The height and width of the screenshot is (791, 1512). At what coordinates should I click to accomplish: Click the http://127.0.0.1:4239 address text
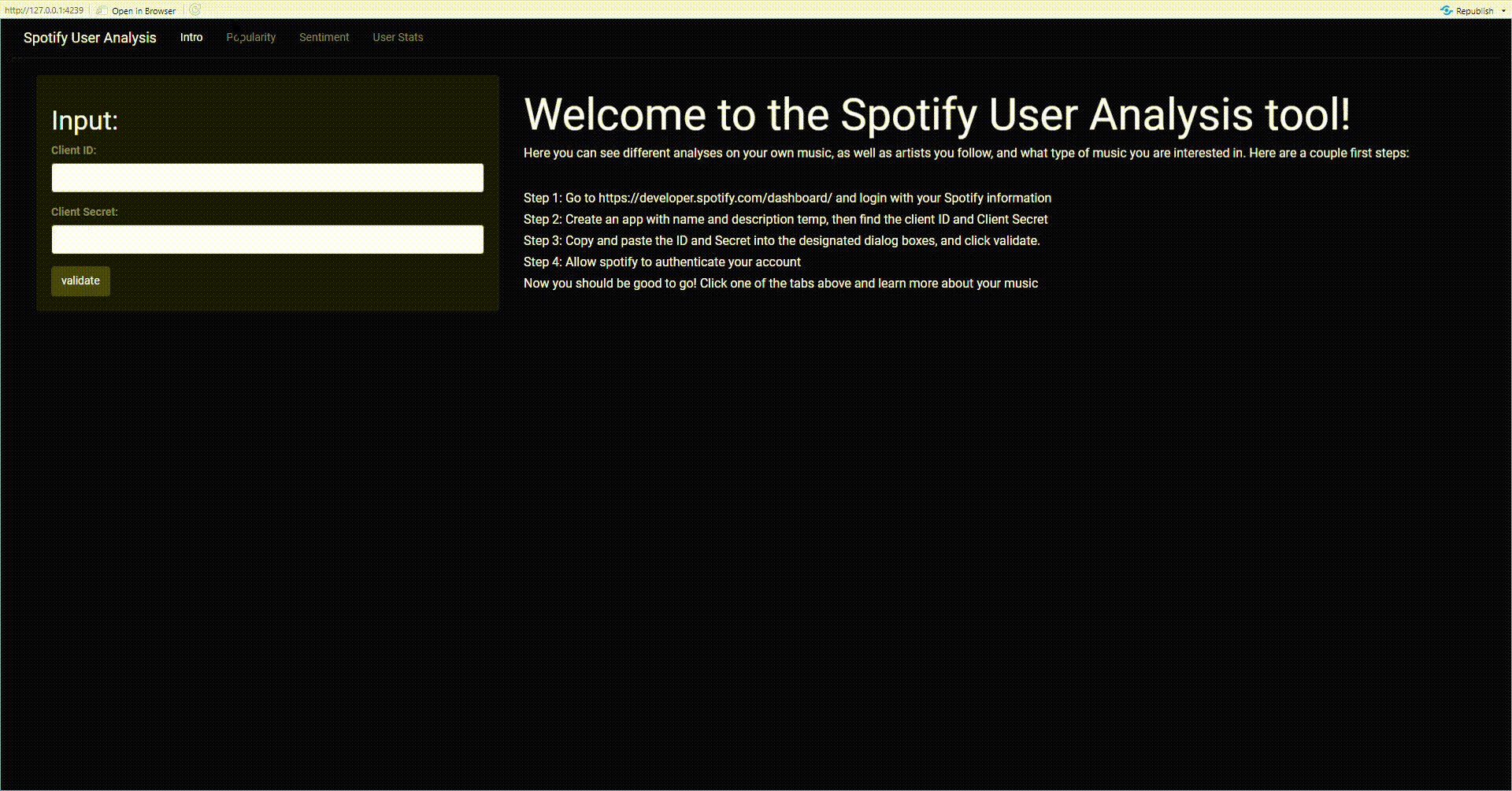(x=44, y=10)
